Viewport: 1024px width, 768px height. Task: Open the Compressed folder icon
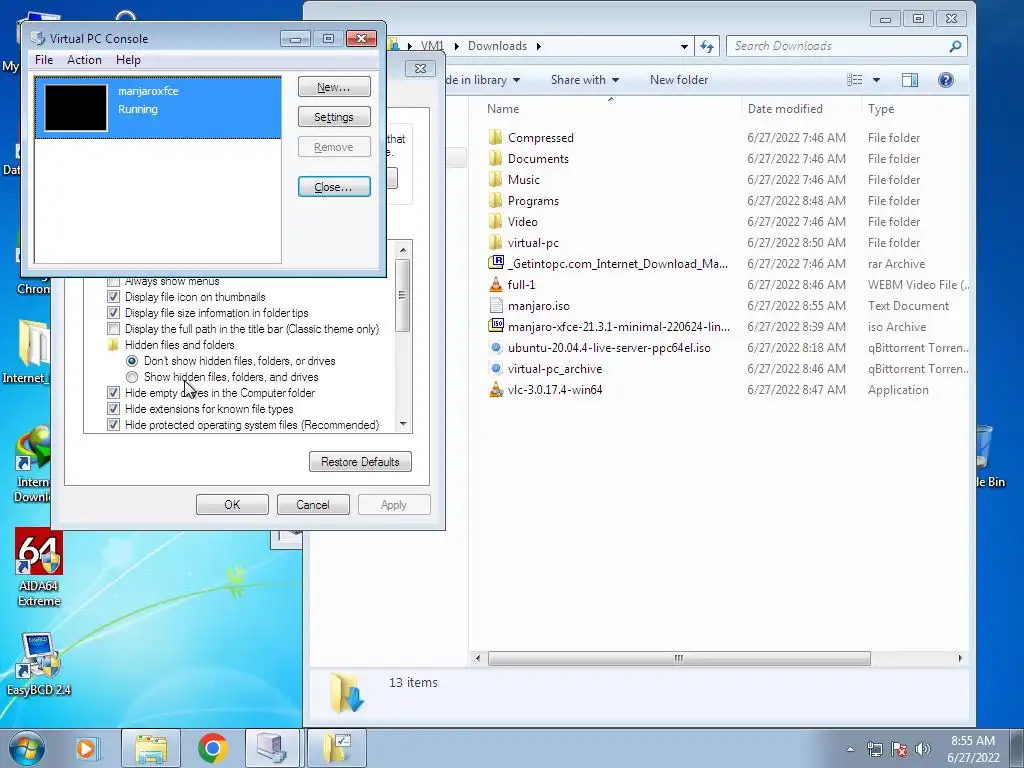point(496,138)
